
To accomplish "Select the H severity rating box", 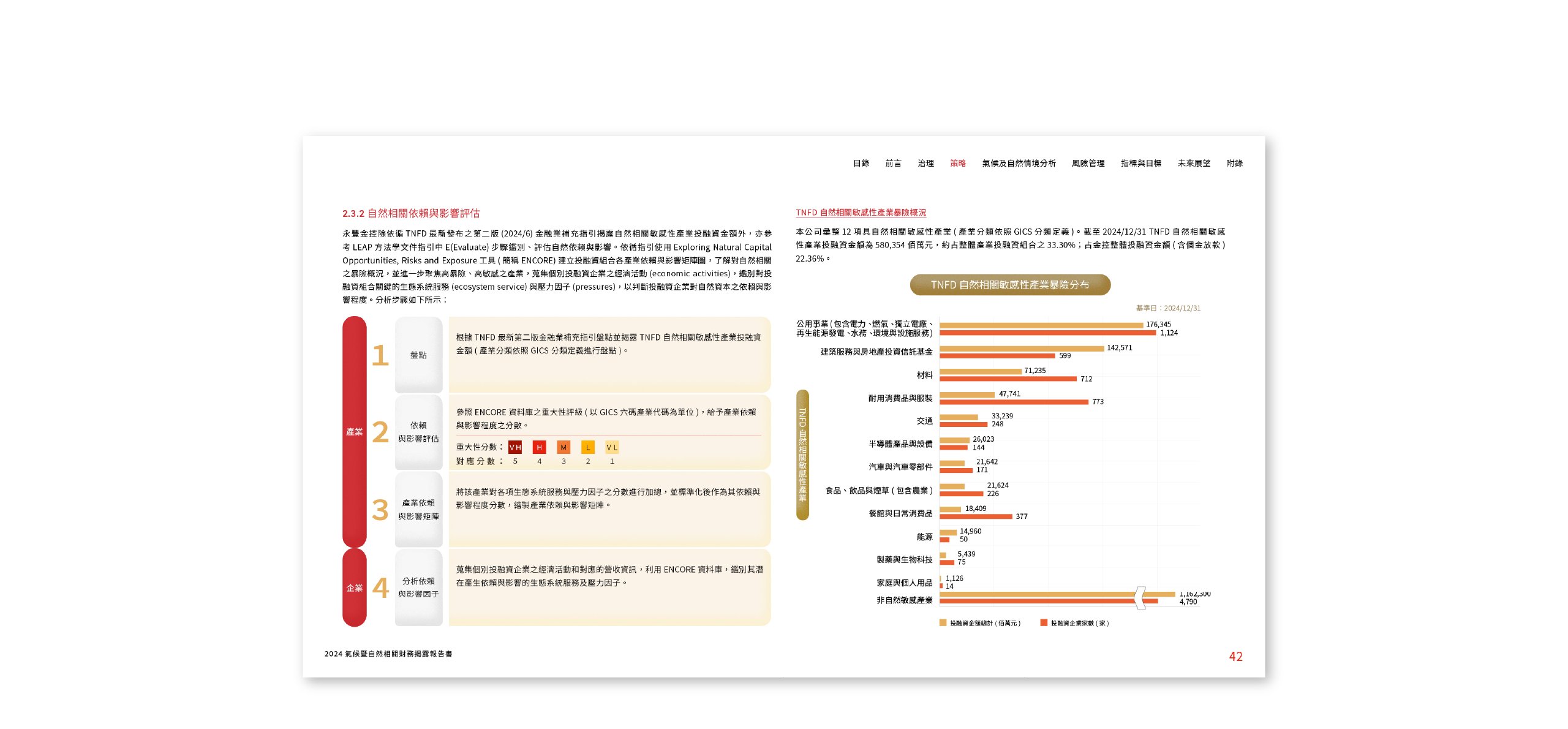I will [x=538, y=447].
